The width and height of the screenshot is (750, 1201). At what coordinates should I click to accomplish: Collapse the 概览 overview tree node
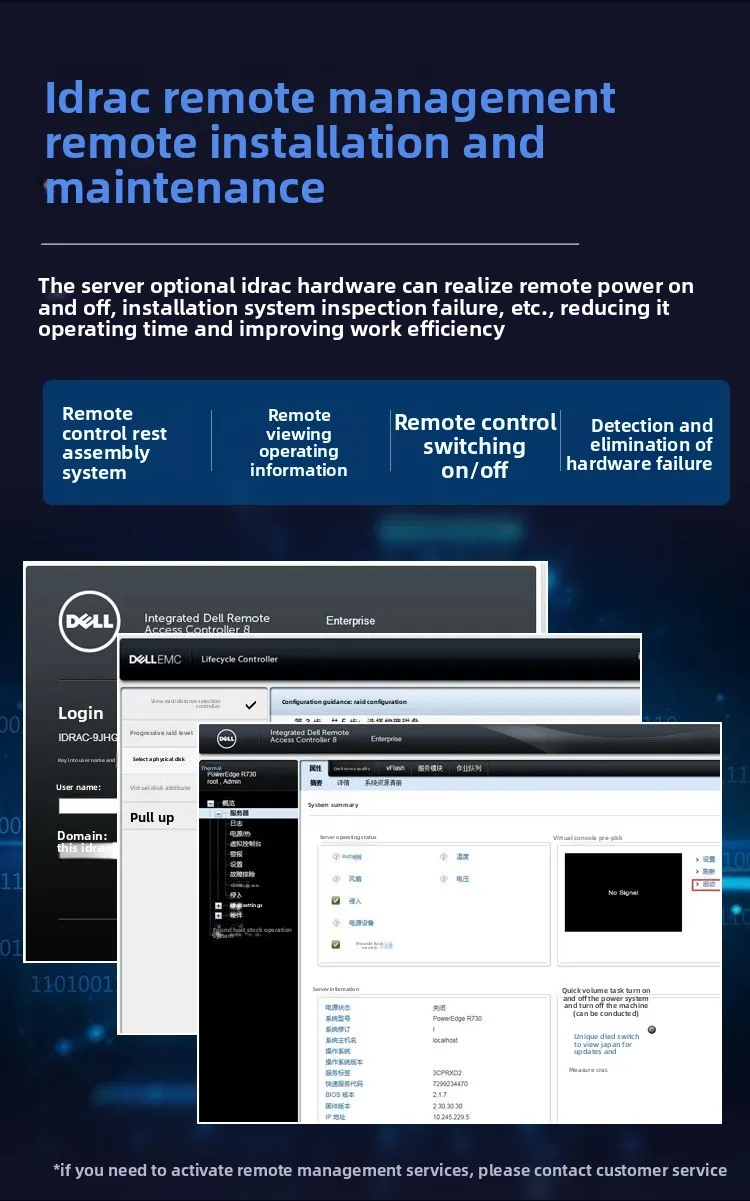coord(211,804)
